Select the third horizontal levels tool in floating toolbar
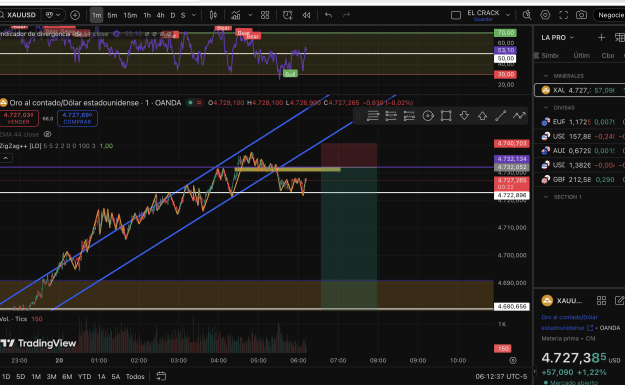This screenshot has height=385, width=625. (409, 116)
